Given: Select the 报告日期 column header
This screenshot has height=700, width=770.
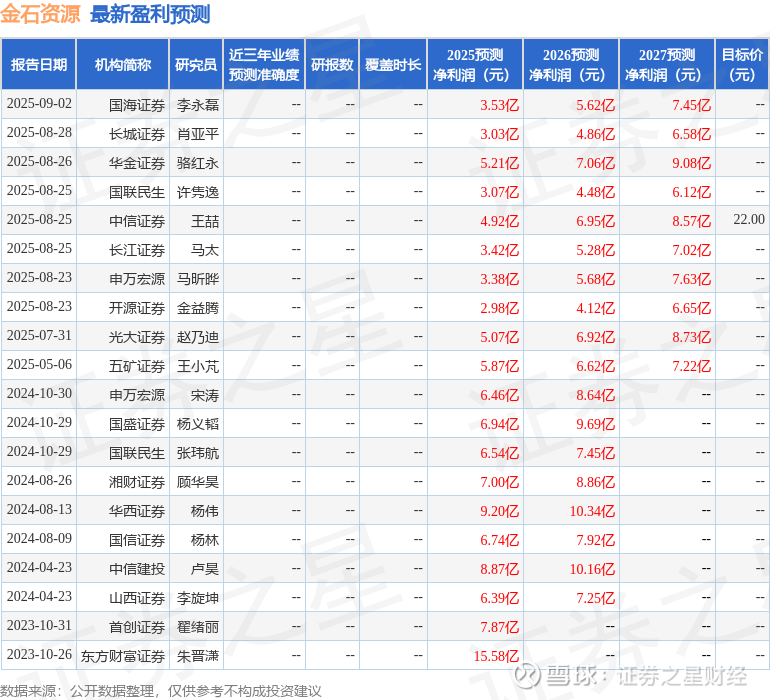Looking at the screenshot, I should pyautogui.click(x=39, y=64).
